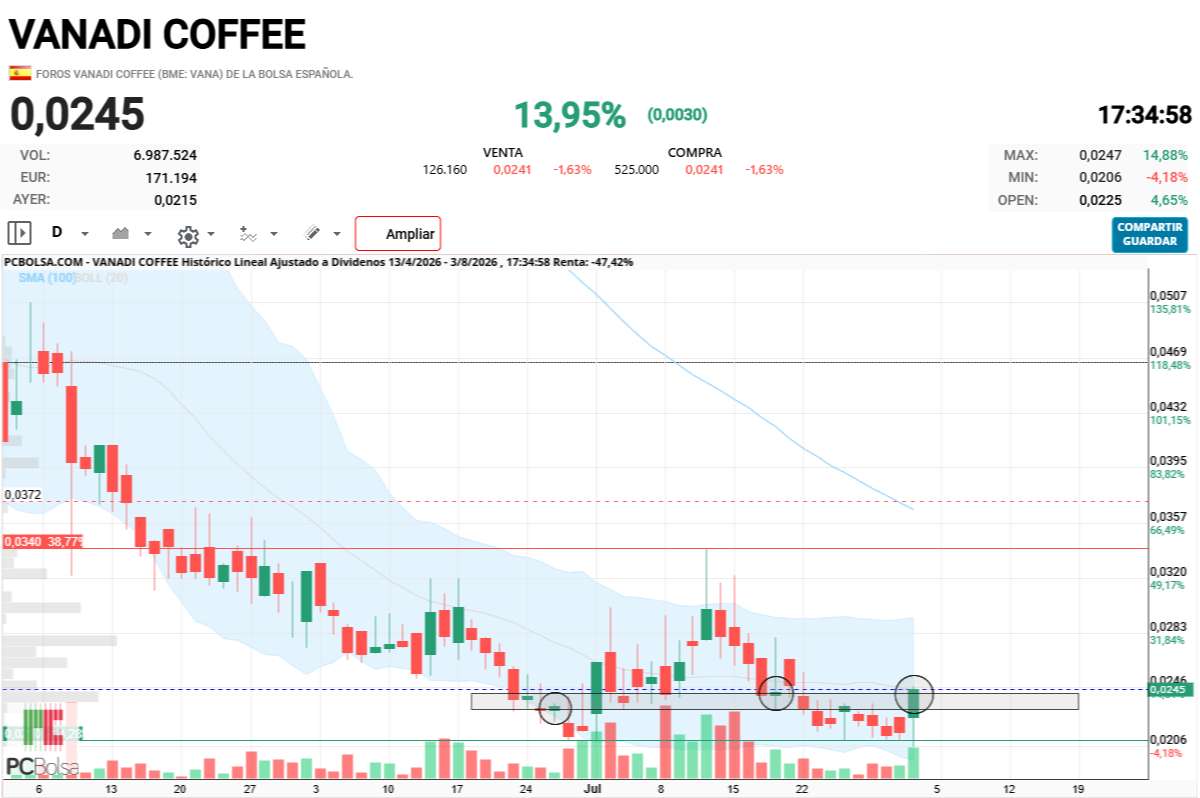Expand the chart type dropdown arrow
The height and width of the screenshot is (798, 1200).
(148, 234)
